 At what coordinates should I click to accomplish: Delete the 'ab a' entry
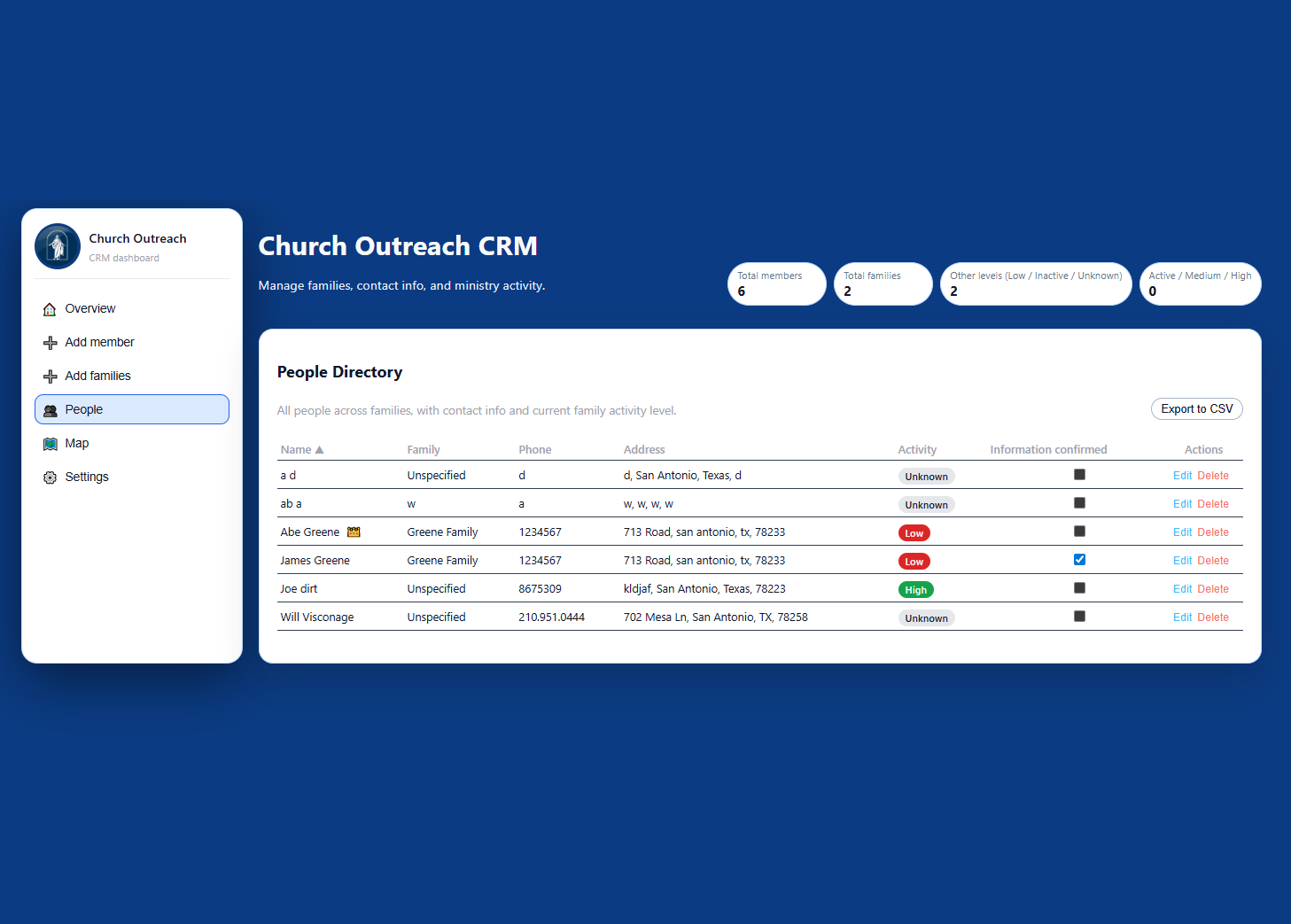[1214, 503]
